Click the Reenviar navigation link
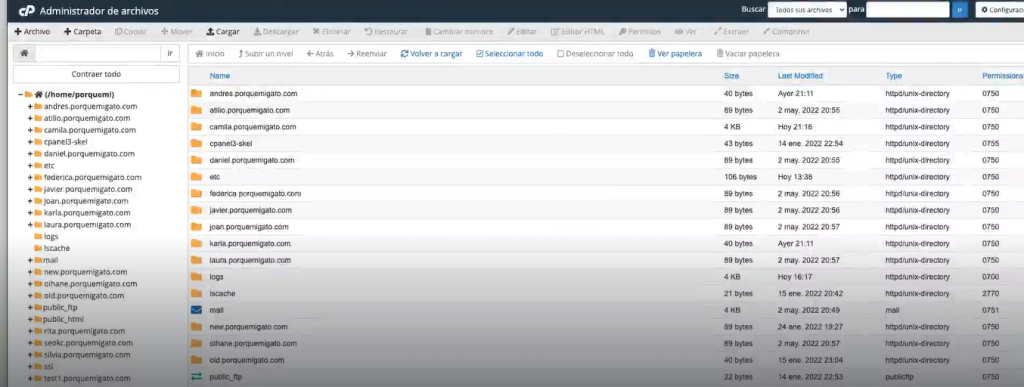1024x387 pixels. (367, 54)
